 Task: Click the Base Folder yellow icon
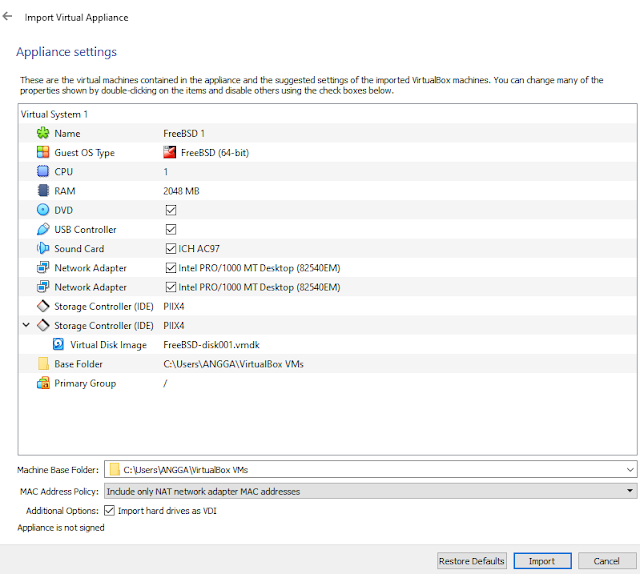click(x=43, y=363)
